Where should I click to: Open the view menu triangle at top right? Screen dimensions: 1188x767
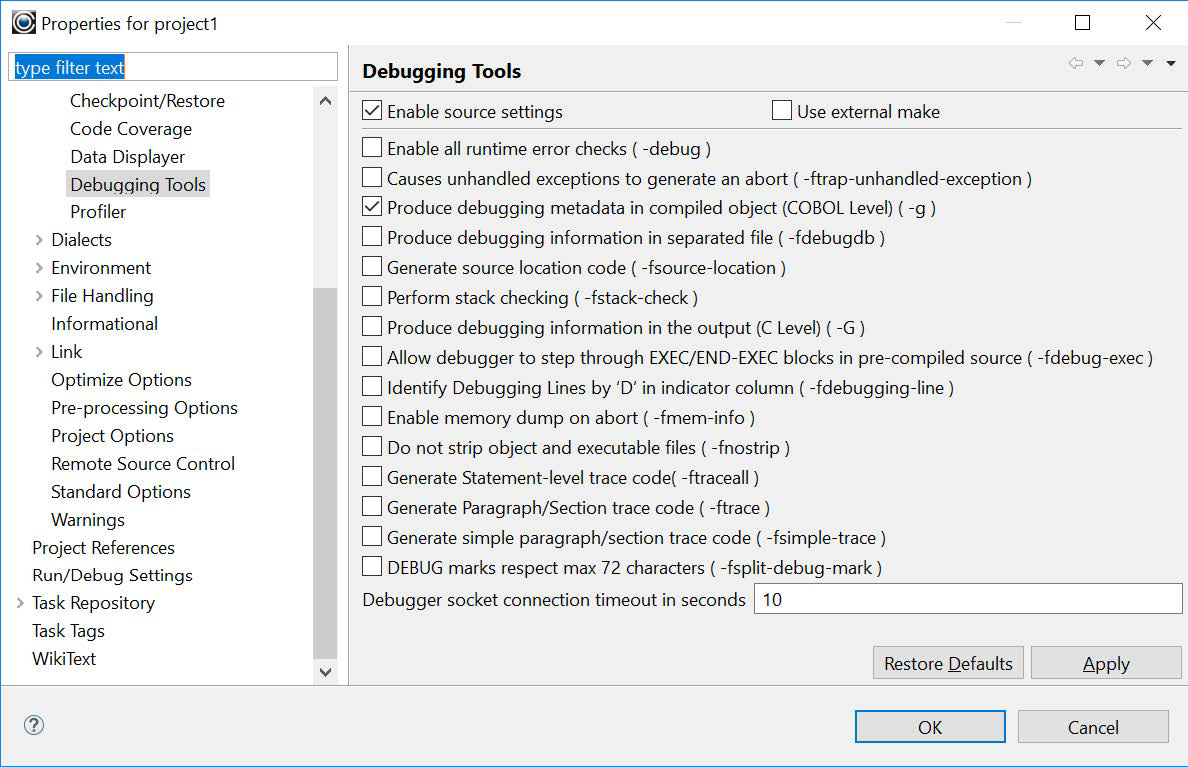(1170, 63)
